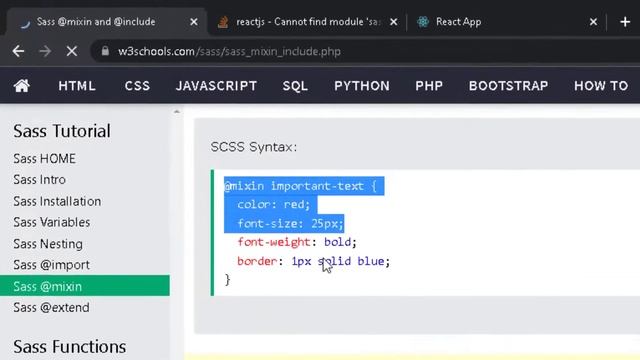This screenshot has width=640, height=360.
Task: Open the PHP tutorial menu item
Action: tap(429, 86)
